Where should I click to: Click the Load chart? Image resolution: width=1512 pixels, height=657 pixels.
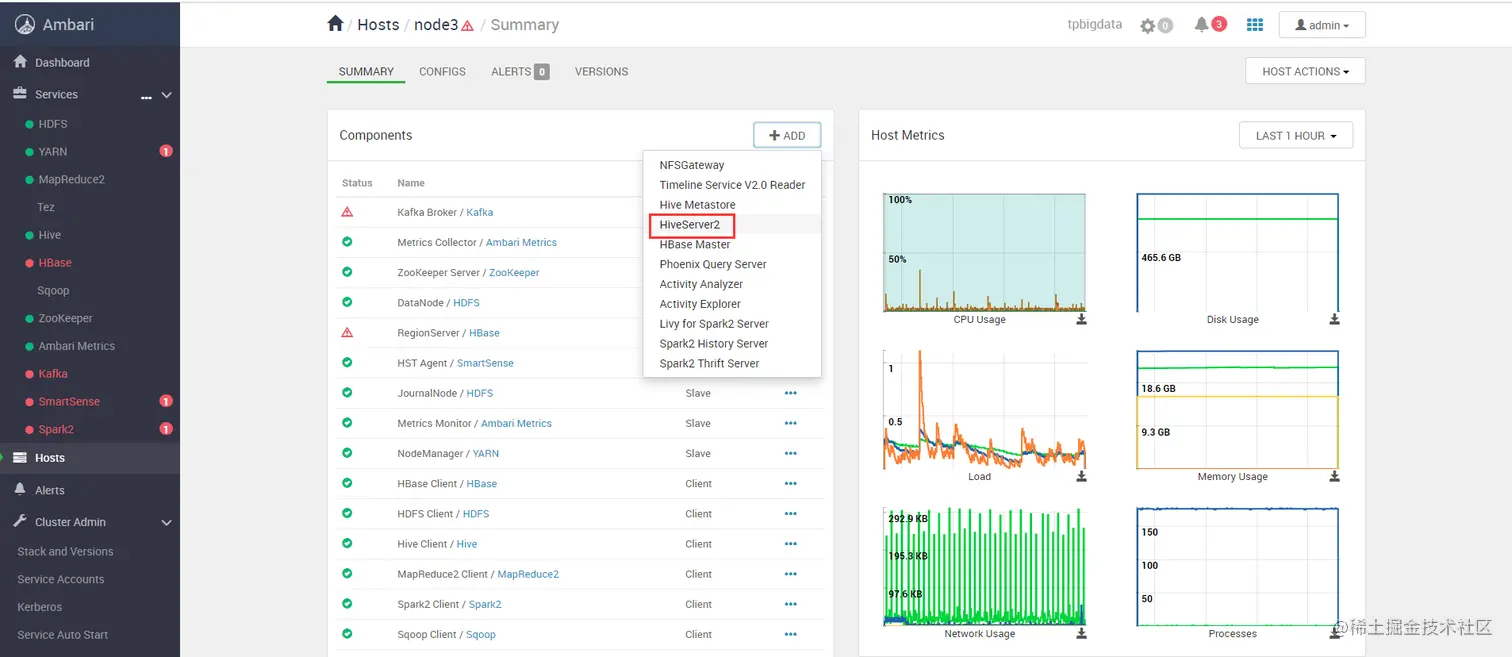(984, 410)
